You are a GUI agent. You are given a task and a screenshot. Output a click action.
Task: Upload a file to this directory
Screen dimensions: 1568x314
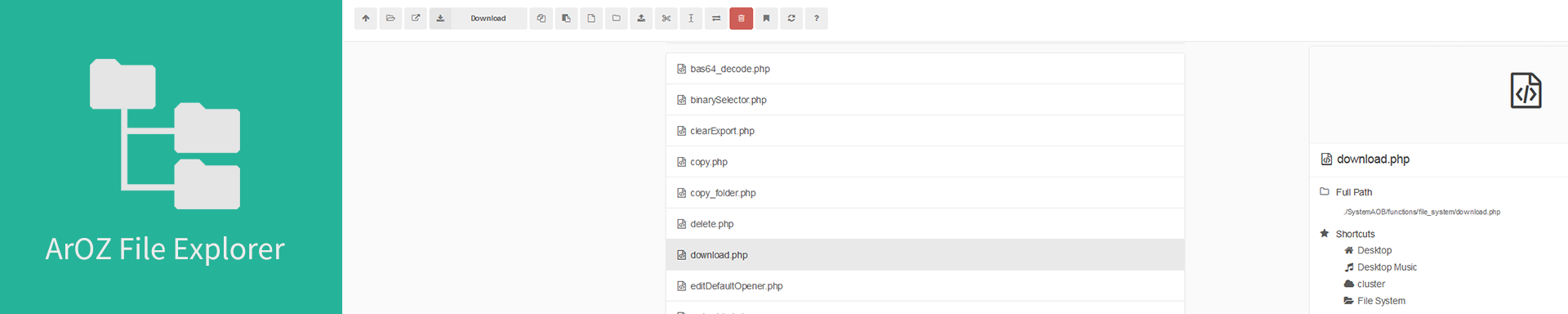click(641, 18)
